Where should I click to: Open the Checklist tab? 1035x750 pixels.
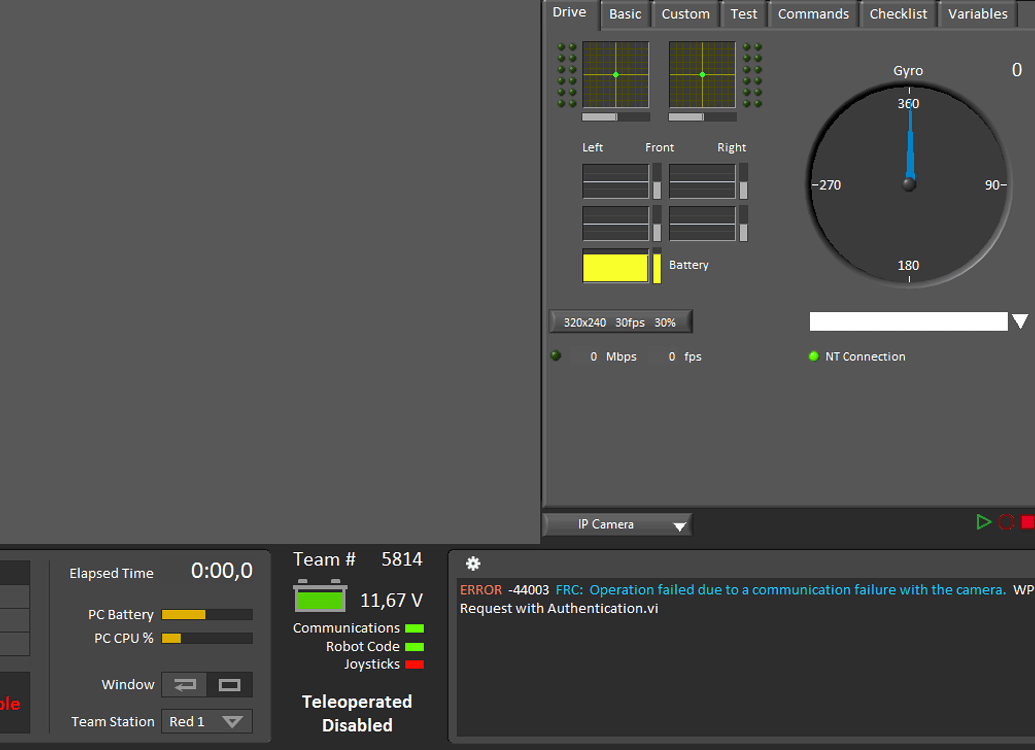pos(898,14)
